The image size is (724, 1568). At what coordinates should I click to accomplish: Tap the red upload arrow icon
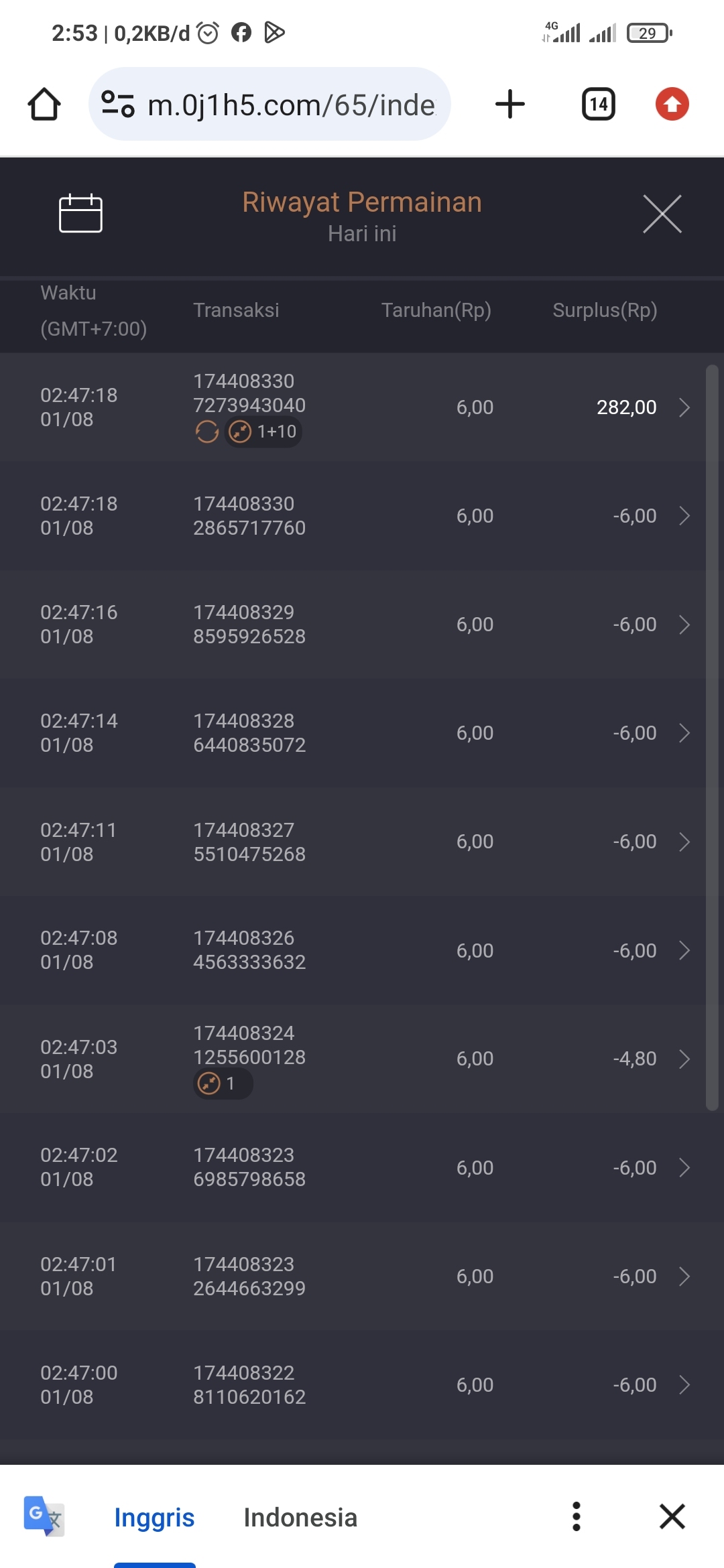click(672, 105)
